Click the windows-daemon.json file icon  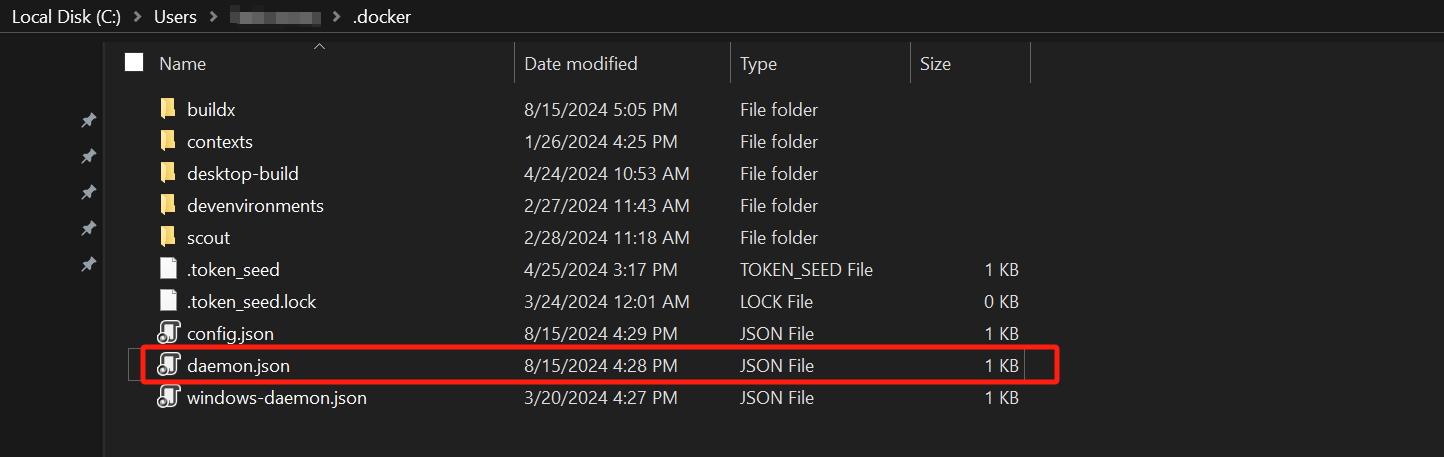(x=168, y=397)
